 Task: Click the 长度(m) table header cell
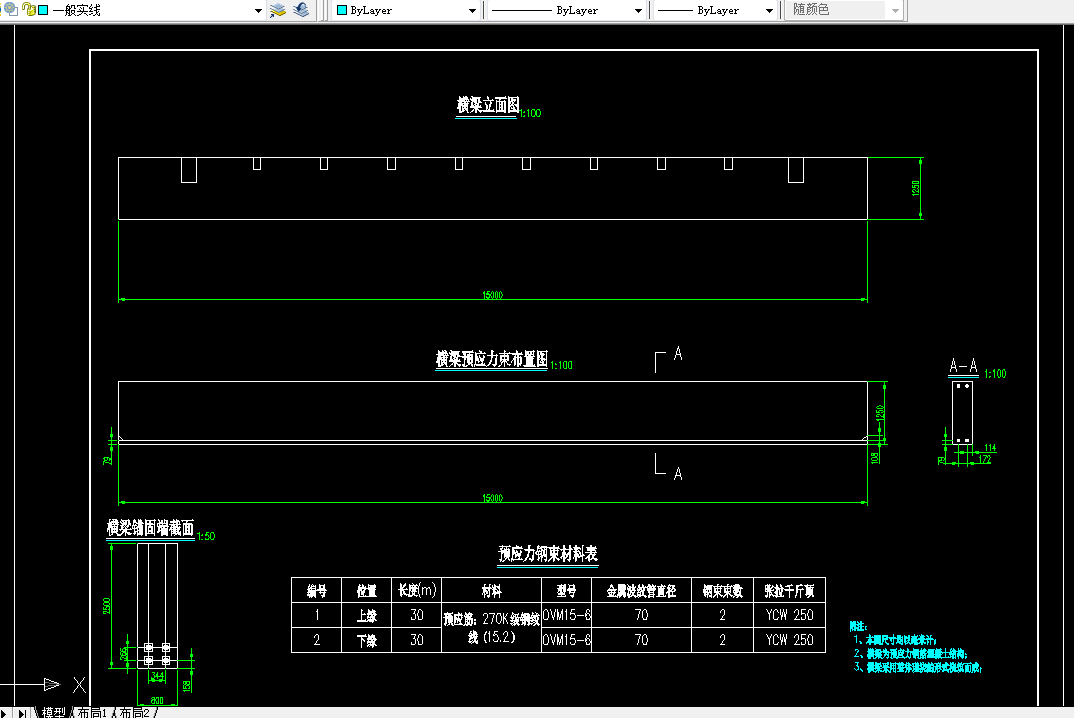pos(416,591)
